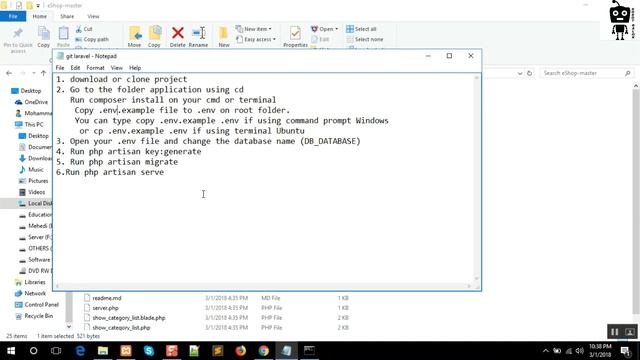Click Cut in the Explorer ribbon
This screenshot has height=360, width=640.
(84, 29)
